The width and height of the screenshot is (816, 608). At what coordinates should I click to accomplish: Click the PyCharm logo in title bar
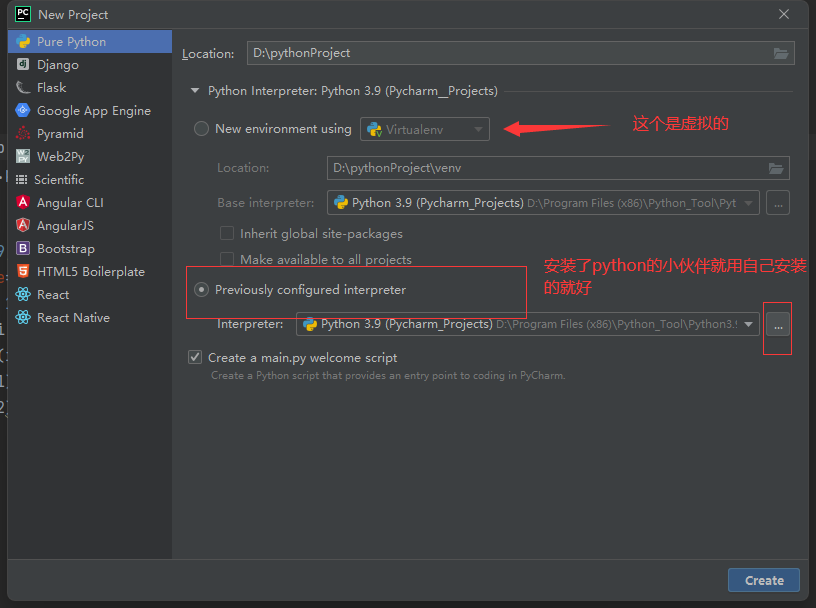tap(23, 14)
